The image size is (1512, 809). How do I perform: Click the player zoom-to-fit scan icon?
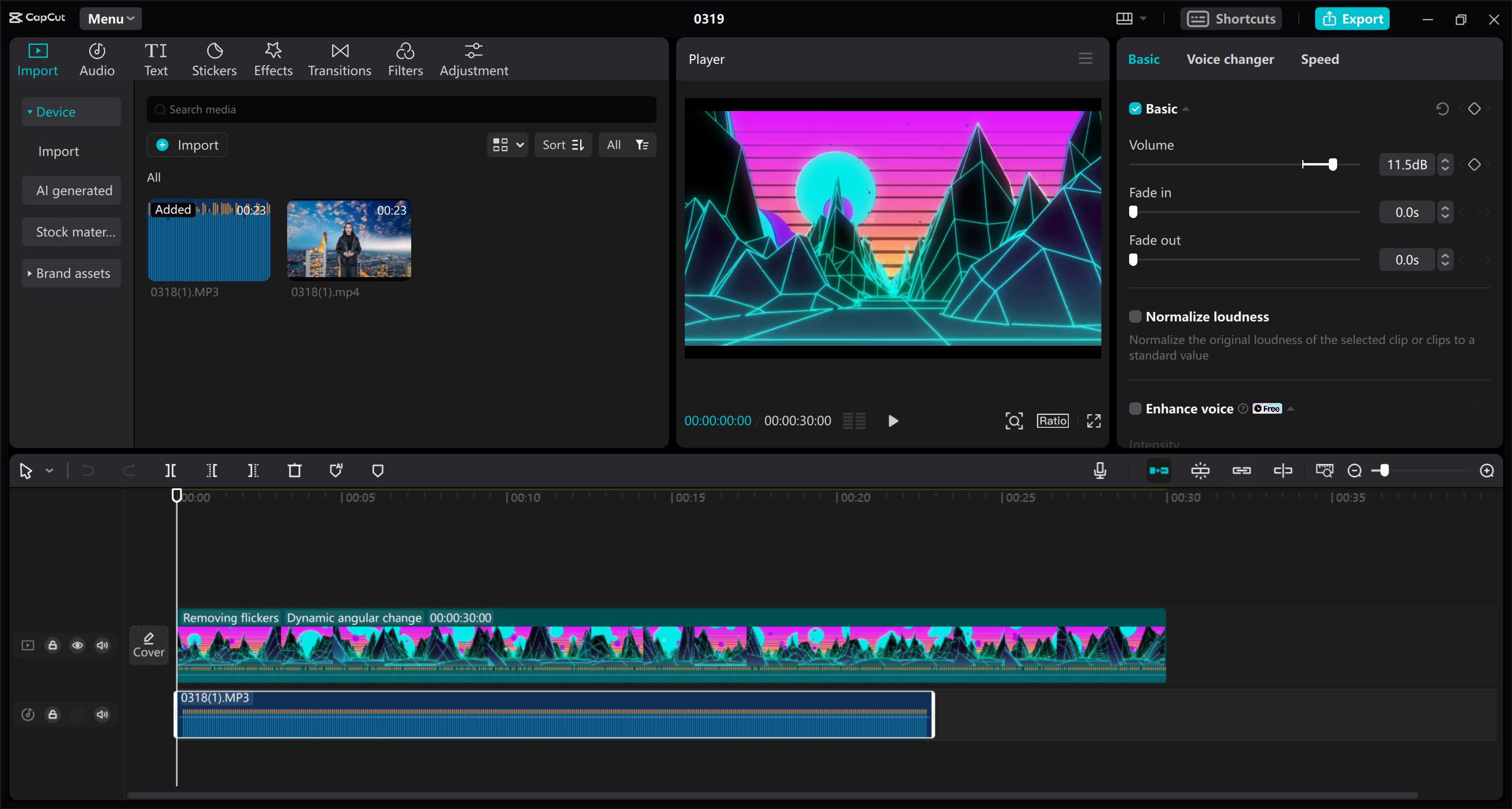[x=1014, y=421]
